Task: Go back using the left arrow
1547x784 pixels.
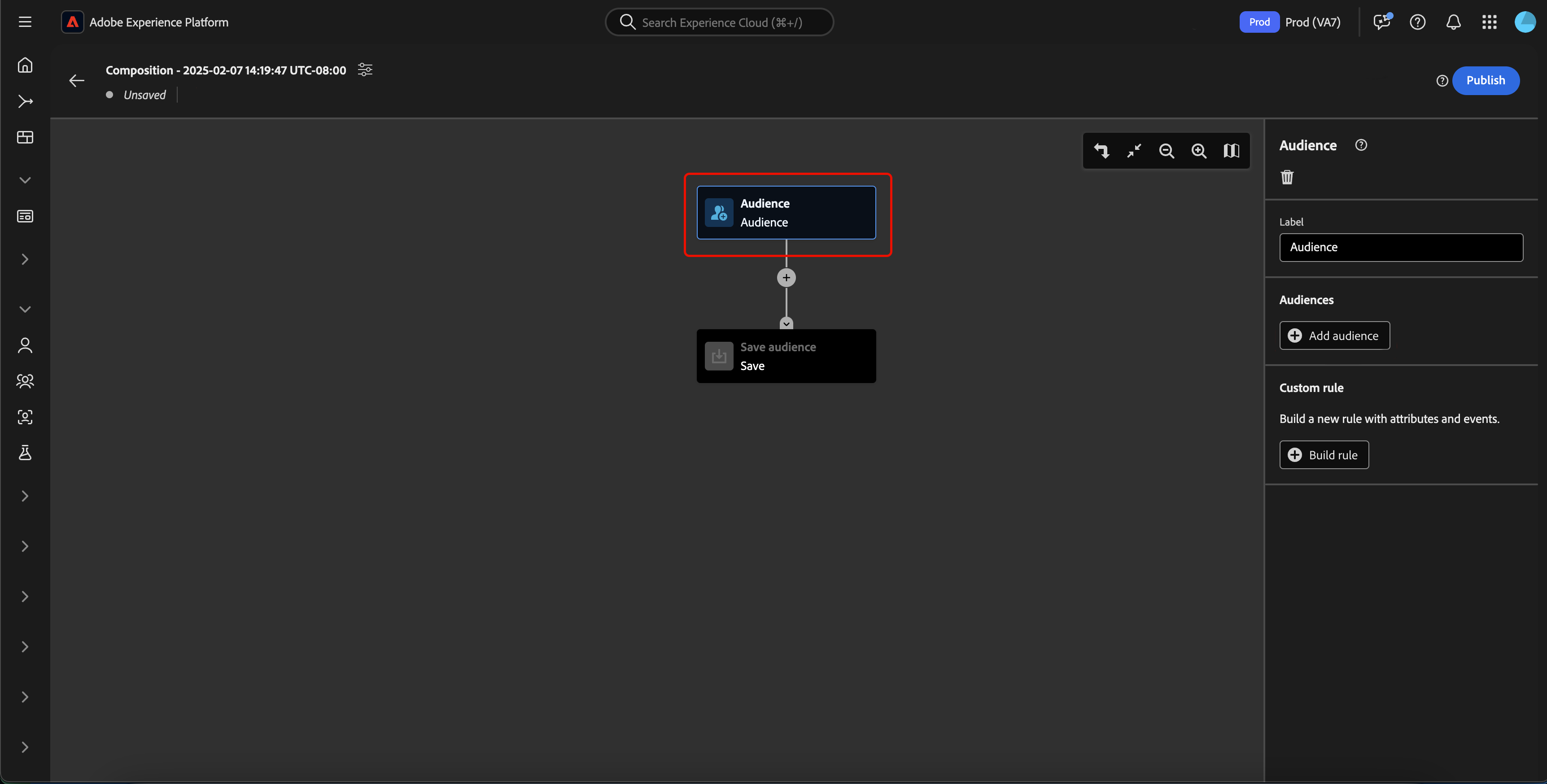Action: 76,80
